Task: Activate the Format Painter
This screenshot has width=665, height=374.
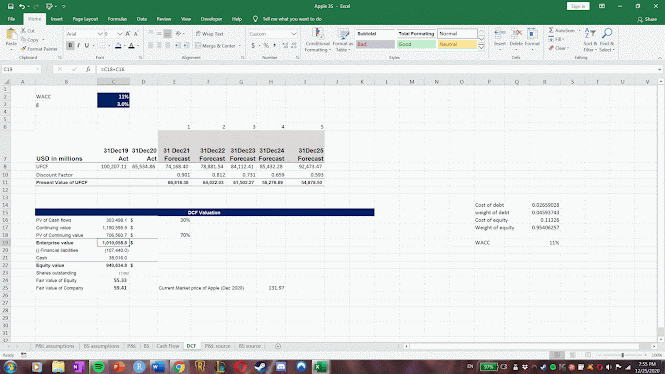Action: pos(39,49)
